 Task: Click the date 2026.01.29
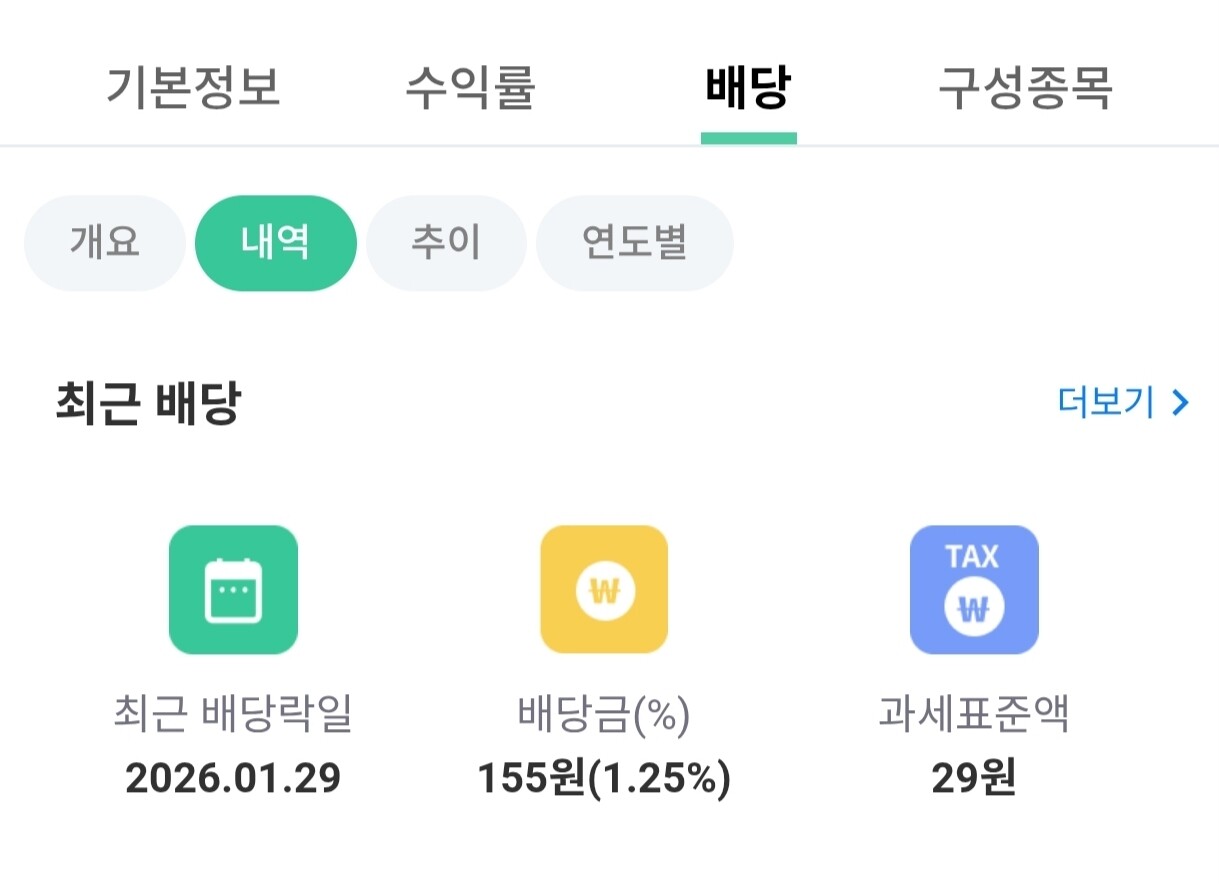[x=233, y=778]
